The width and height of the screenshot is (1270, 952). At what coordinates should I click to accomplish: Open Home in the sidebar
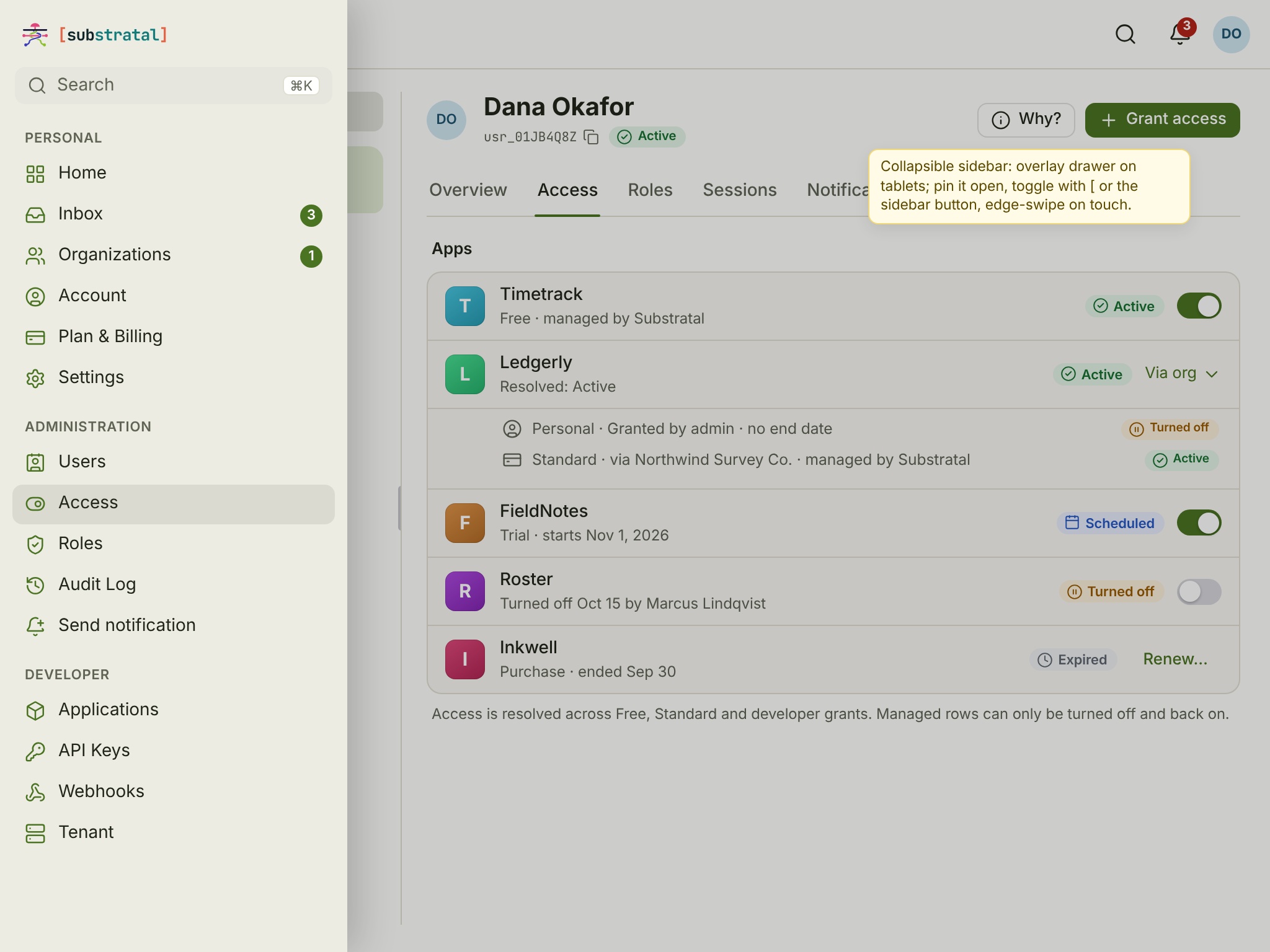(174, 173)
